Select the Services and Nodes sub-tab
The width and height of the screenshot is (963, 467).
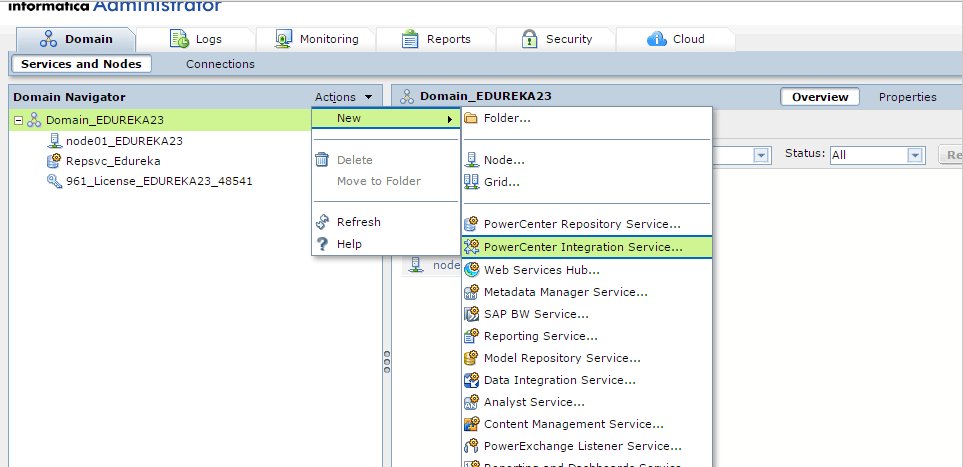(81, 64)
